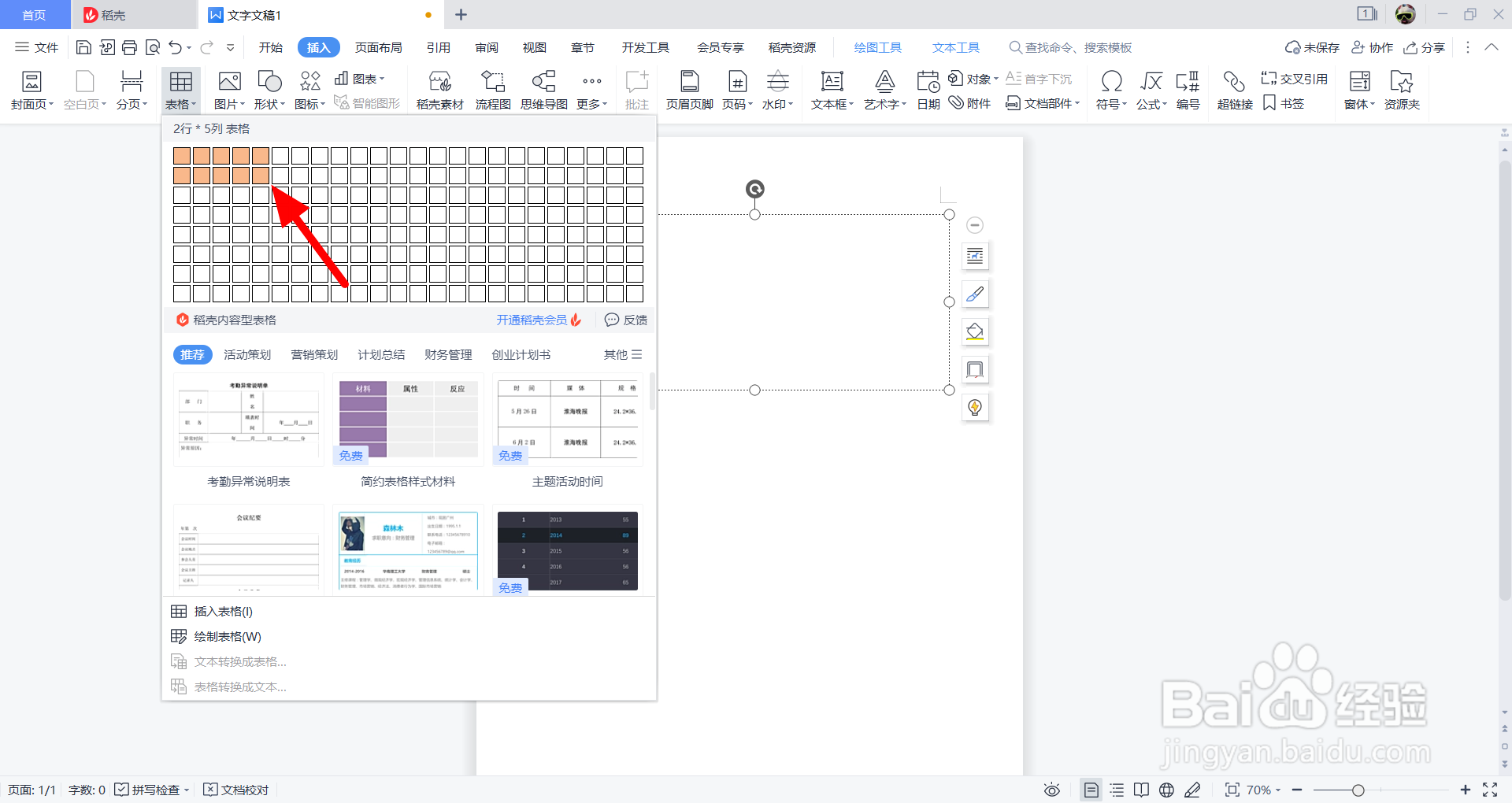Insert 日期 date
1512x803 pixels.
pyautogui.click(x=928, y=90)
